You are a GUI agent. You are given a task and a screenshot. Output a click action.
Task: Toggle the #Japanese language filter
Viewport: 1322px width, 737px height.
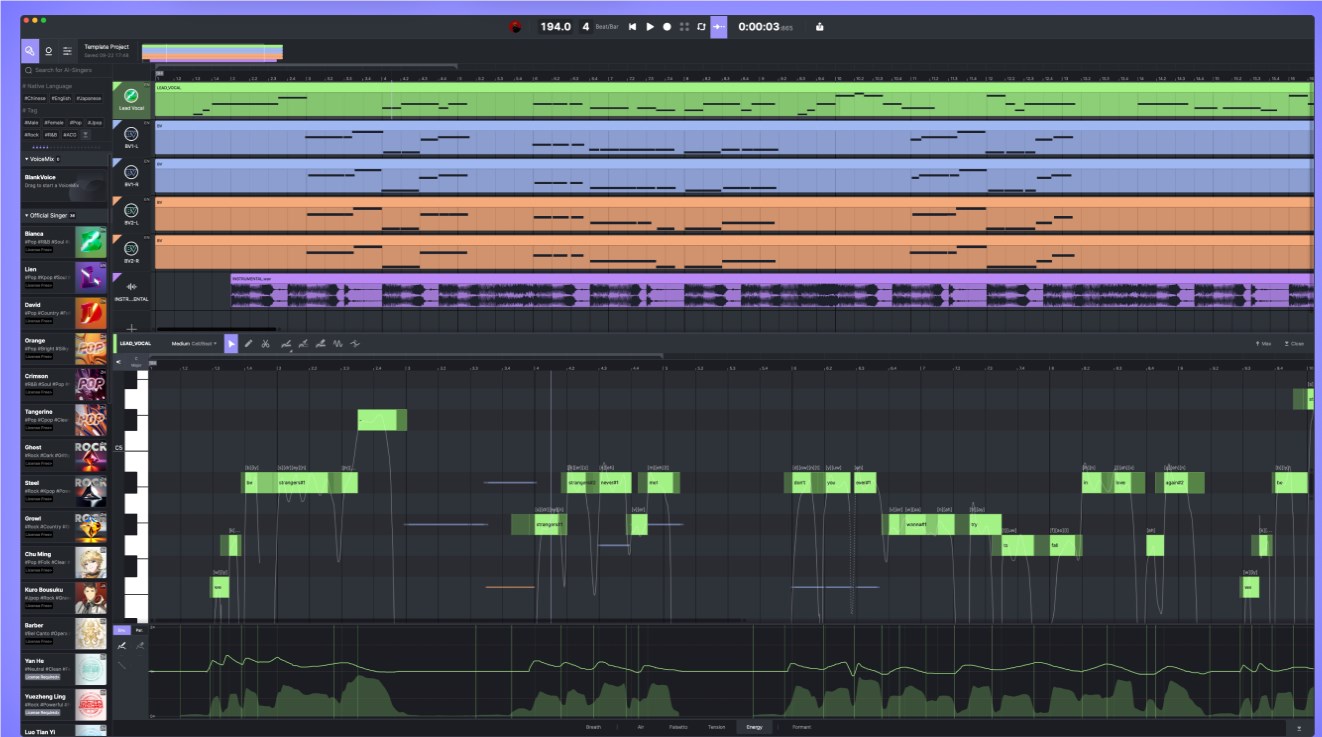click(89, 98)
